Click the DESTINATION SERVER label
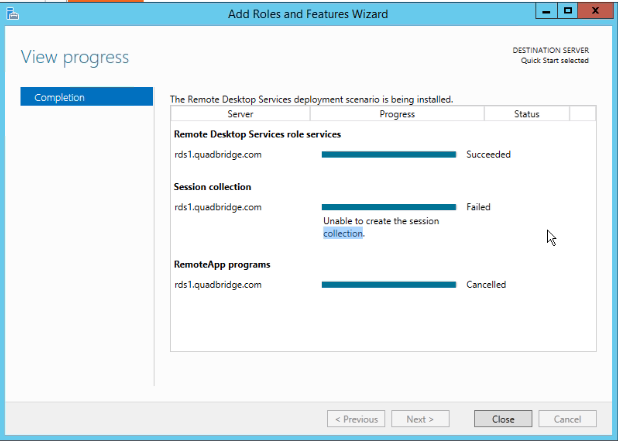Image resolution: width=618 pixels, height=441 pixels. click(x=551, y=50)
